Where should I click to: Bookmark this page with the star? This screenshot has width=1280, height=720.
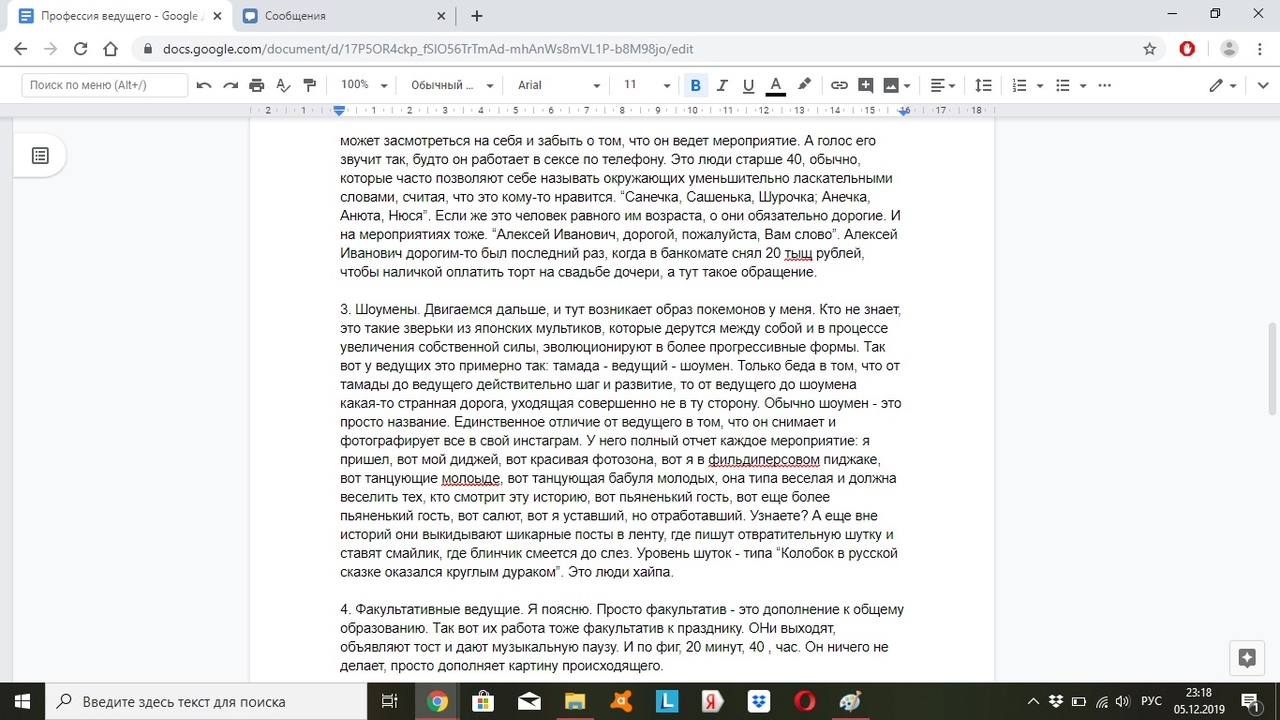[x=1149, y=49]
